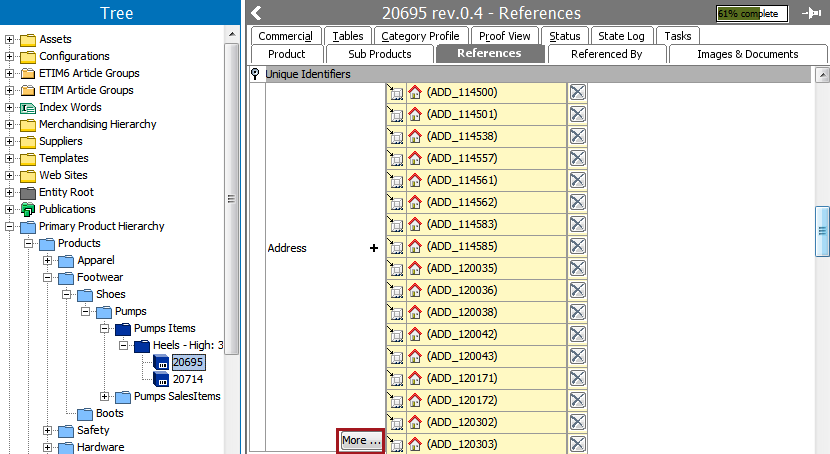
Task: Expand the Assets node
Action: 10,39
